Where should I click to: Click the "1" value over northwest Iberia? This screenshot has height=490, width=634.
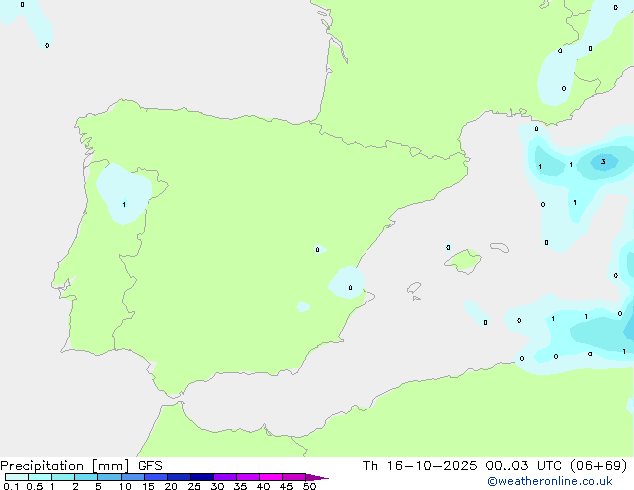point(124,205)
